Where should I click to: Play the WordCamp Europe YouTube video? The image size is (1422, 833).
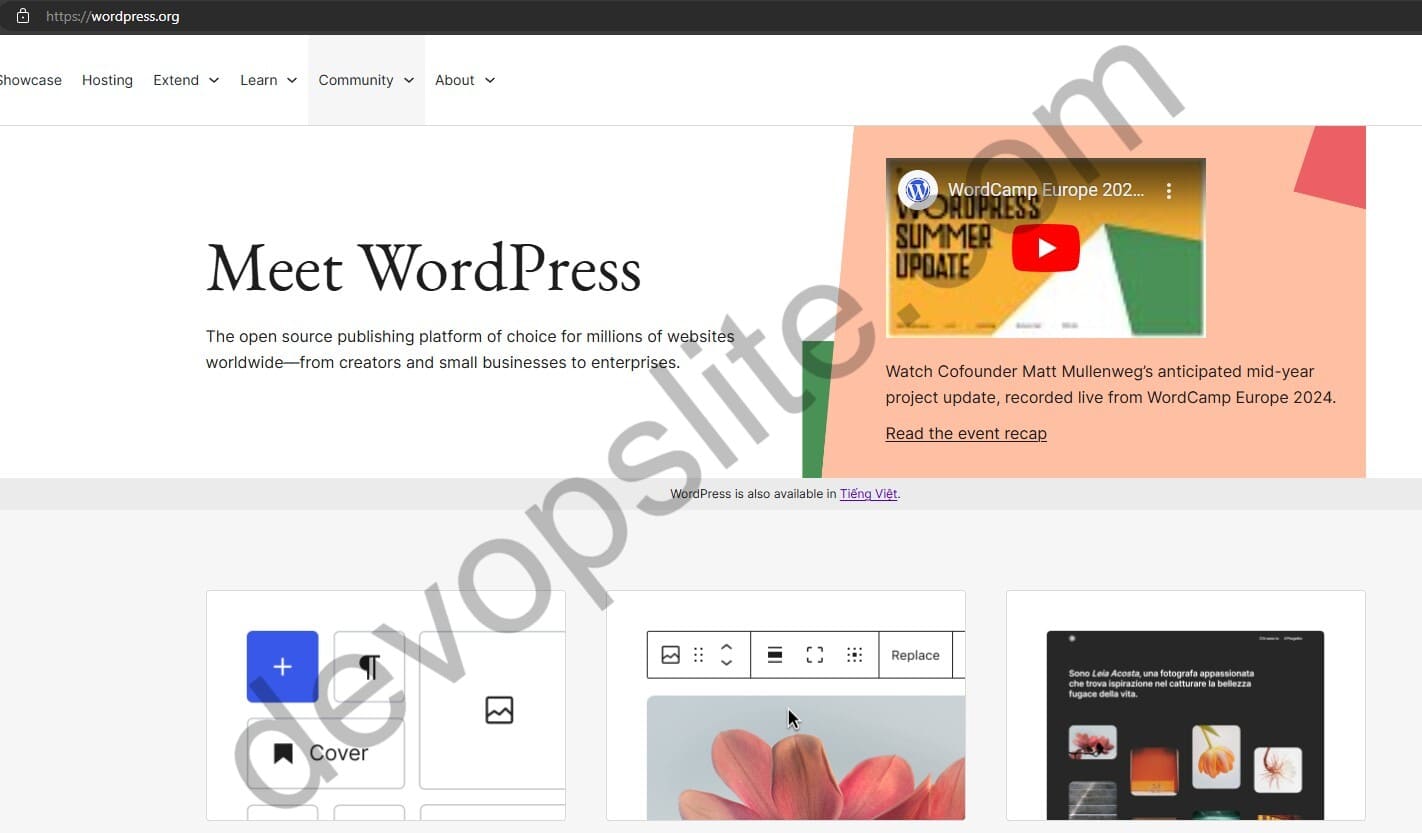tap(1046, 248)
